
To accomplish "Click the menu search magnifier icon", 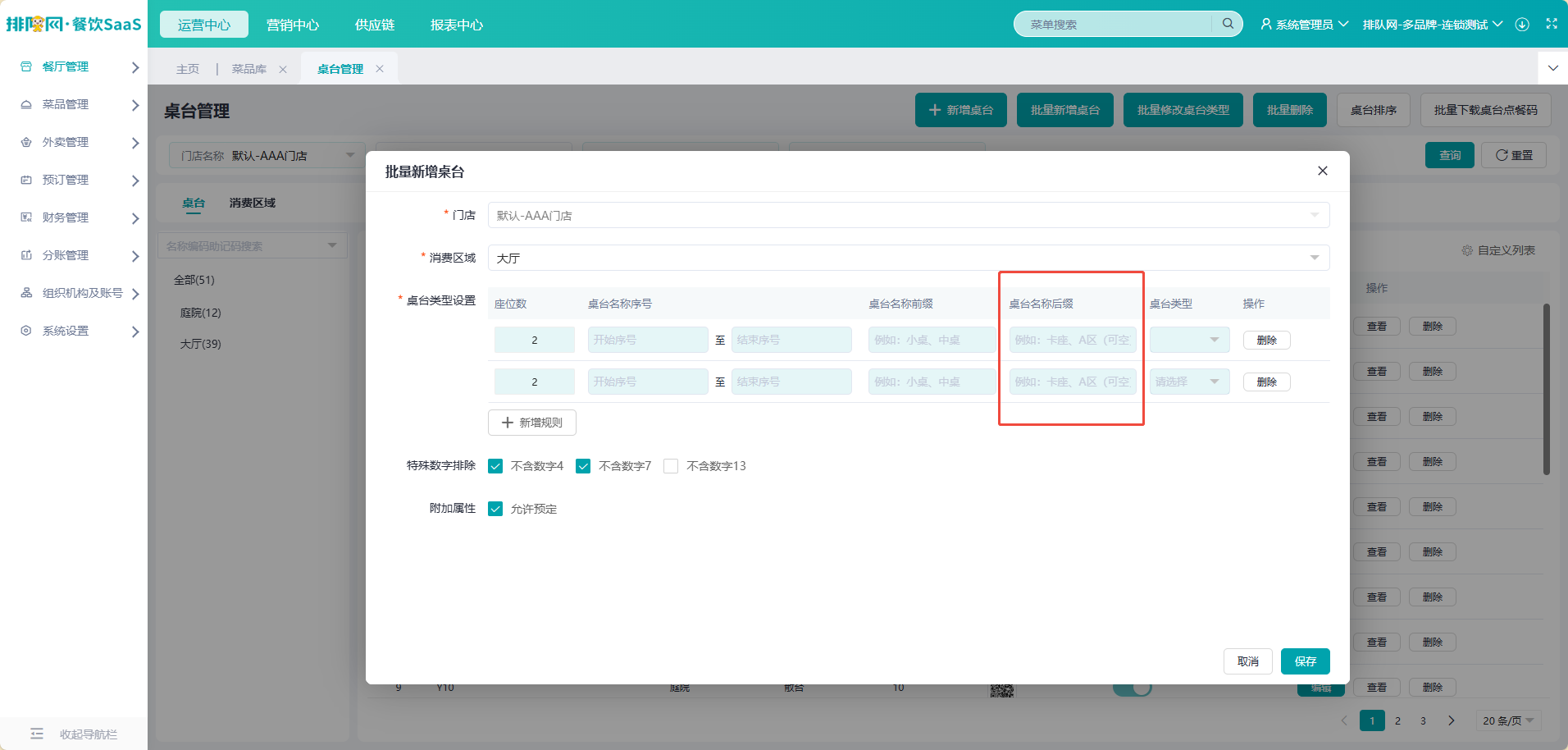I will pos(1228,24).
